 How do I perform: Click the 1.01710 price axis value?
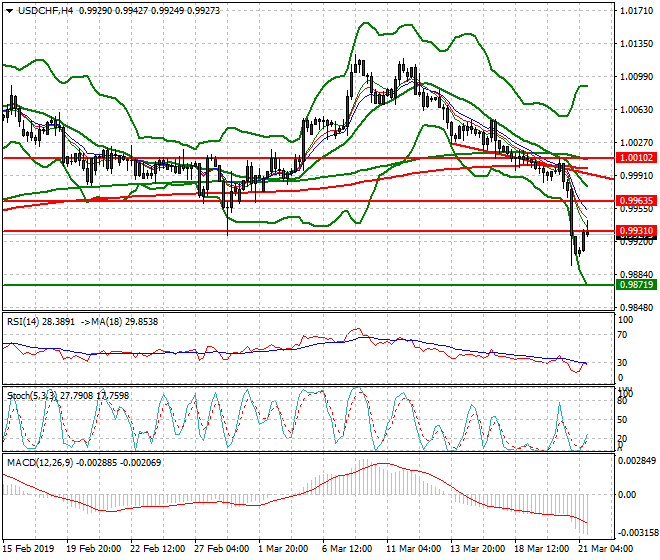[x=637, y=11]
